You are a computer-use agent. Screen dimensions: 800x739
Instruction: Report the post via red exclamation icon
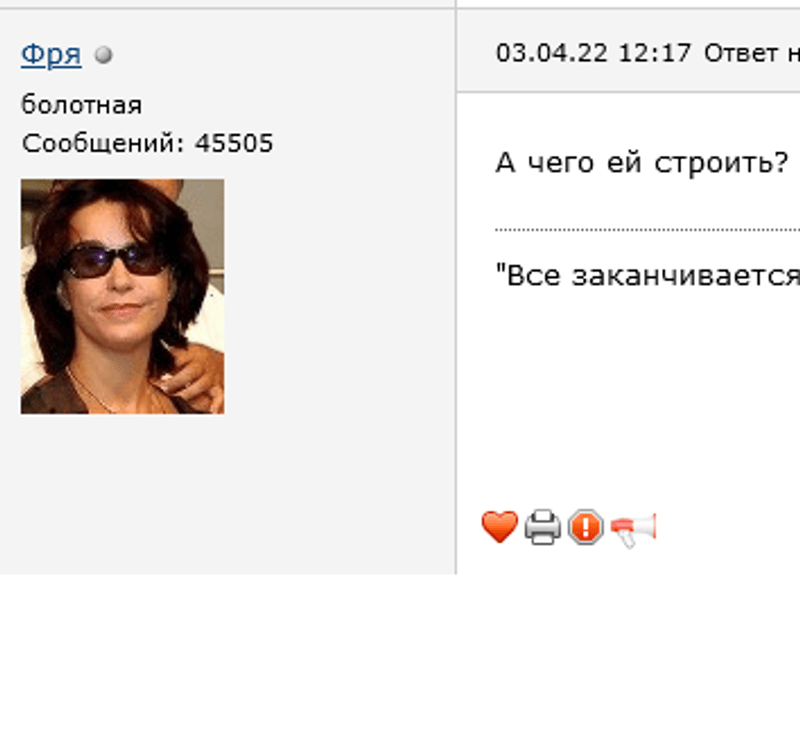(x=585, y=527)
